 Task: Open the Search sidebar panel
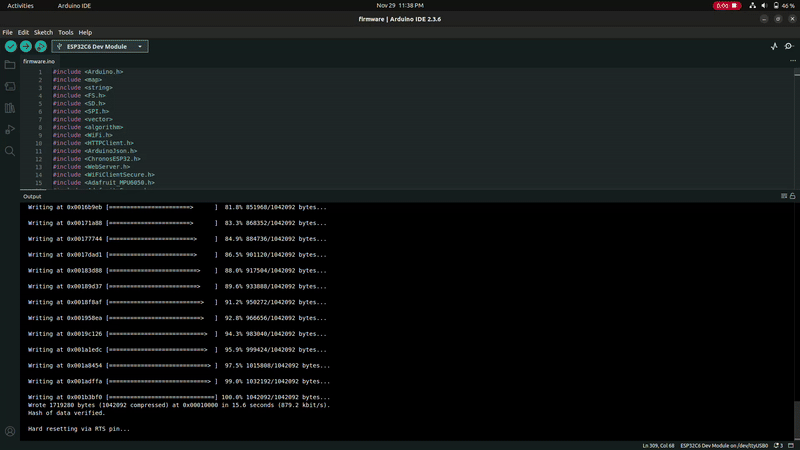(x=10, y=151)
